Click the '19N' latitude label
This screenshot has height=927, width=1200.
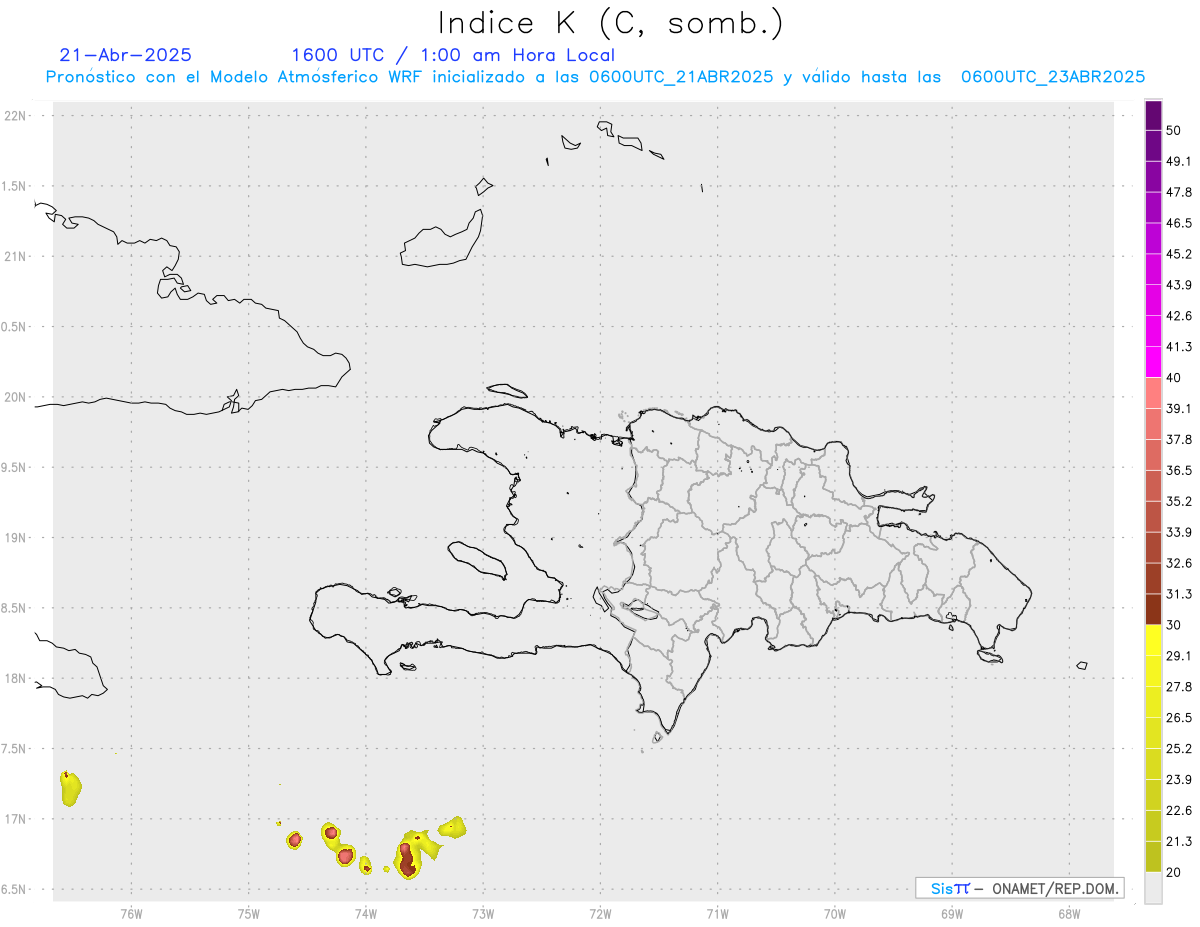click(17, 537)
